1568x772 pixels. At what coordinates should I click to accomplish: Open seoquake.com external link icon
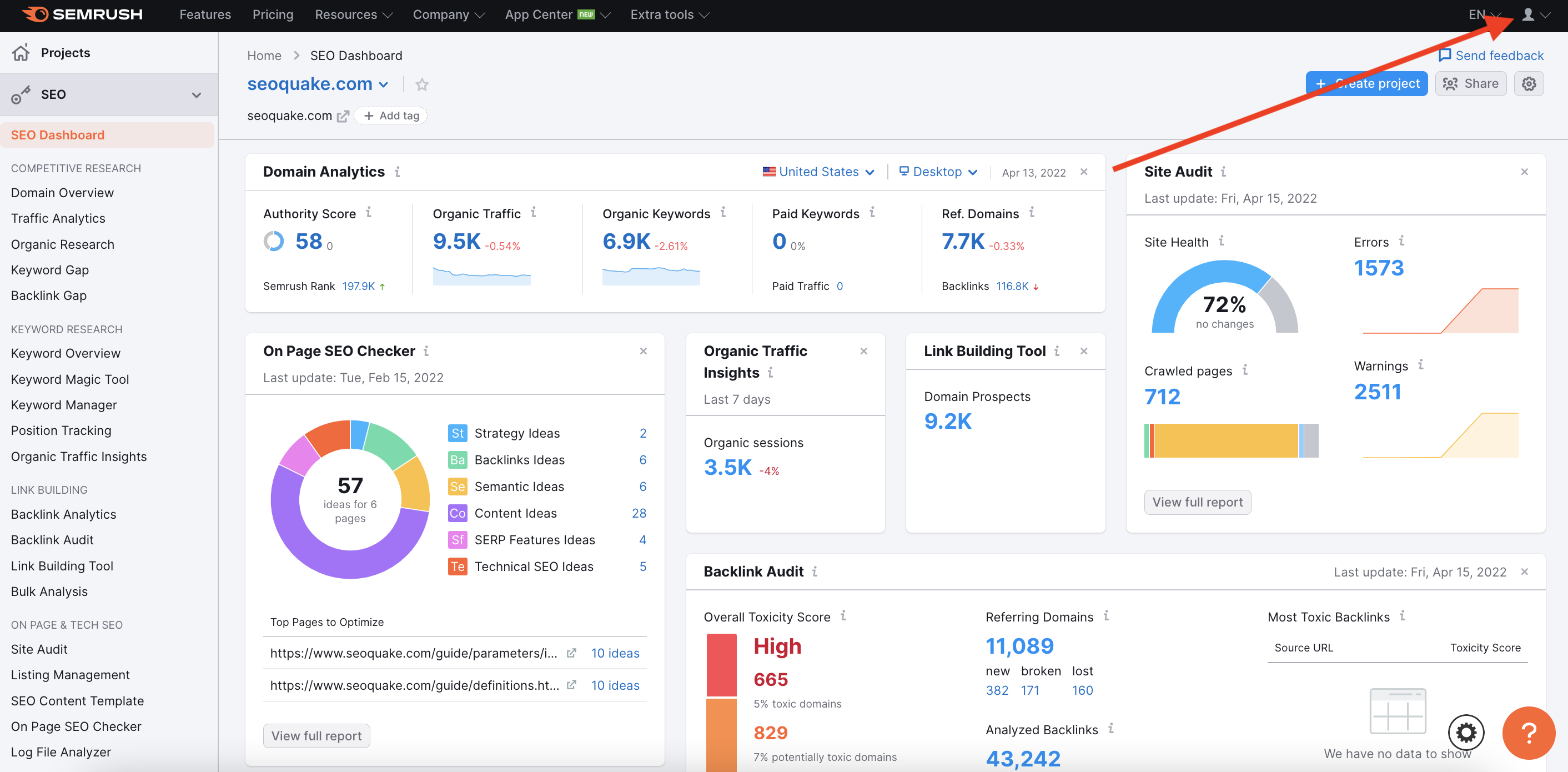tap(343, 116)
